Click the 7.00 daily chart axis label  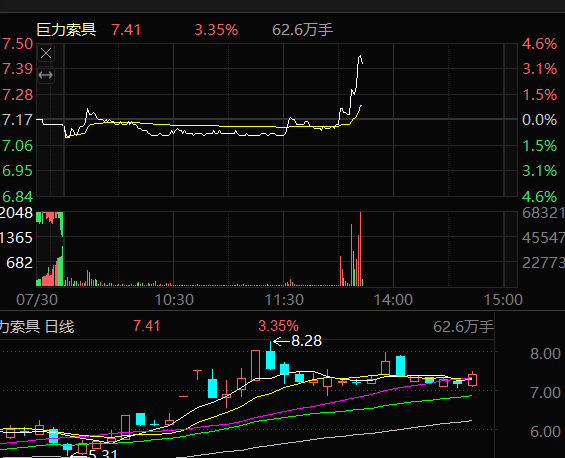(x=545, y=392)
